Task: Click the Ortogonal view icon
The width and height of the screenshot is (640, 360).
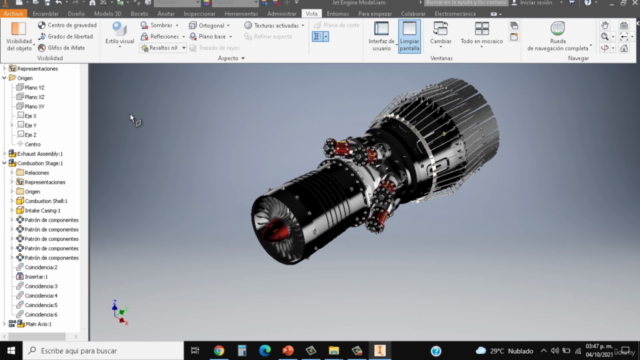Action: [193, 25]
